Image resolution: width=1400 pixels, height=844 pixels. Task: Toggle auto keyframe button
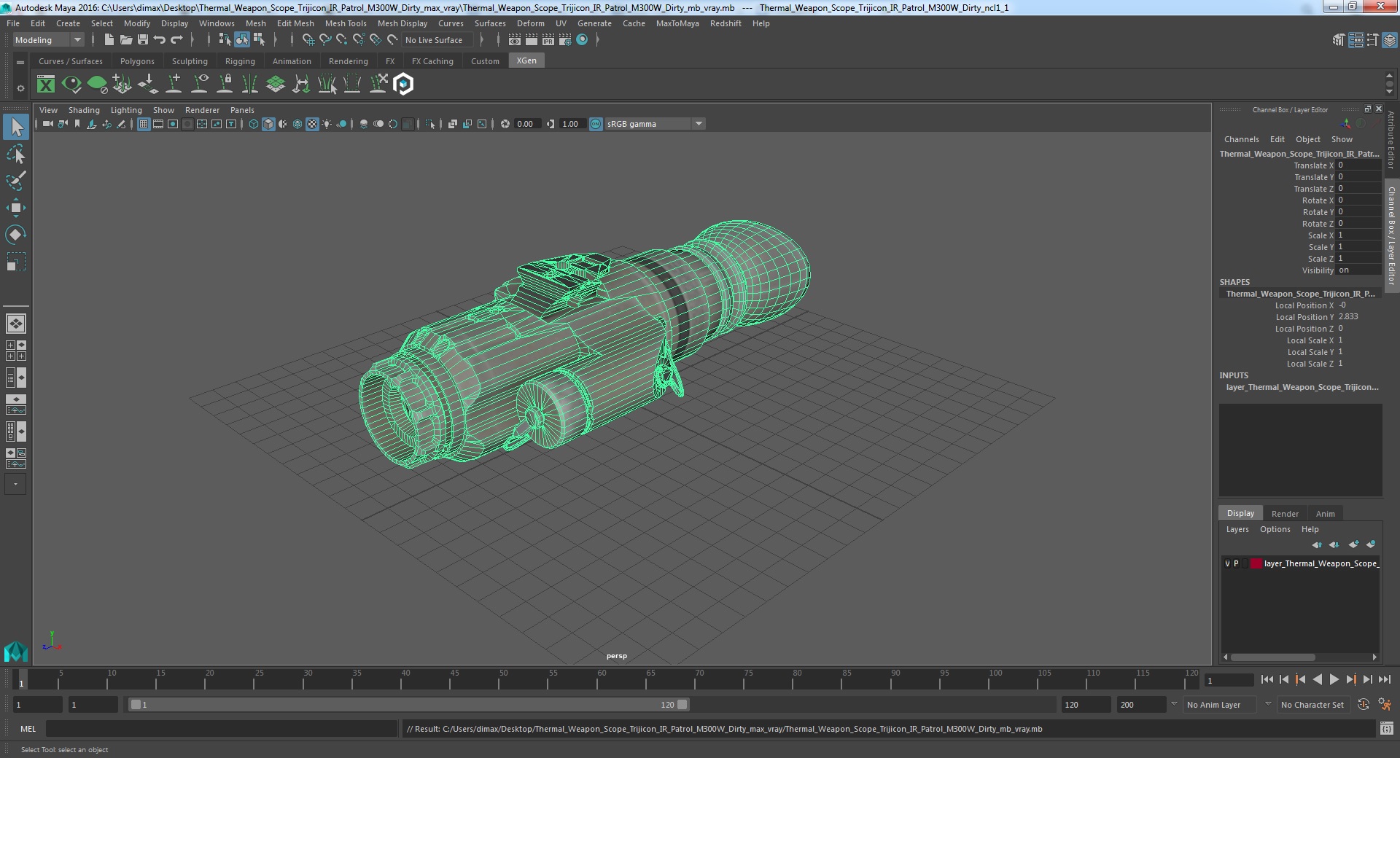click(x=1364, y=705)
